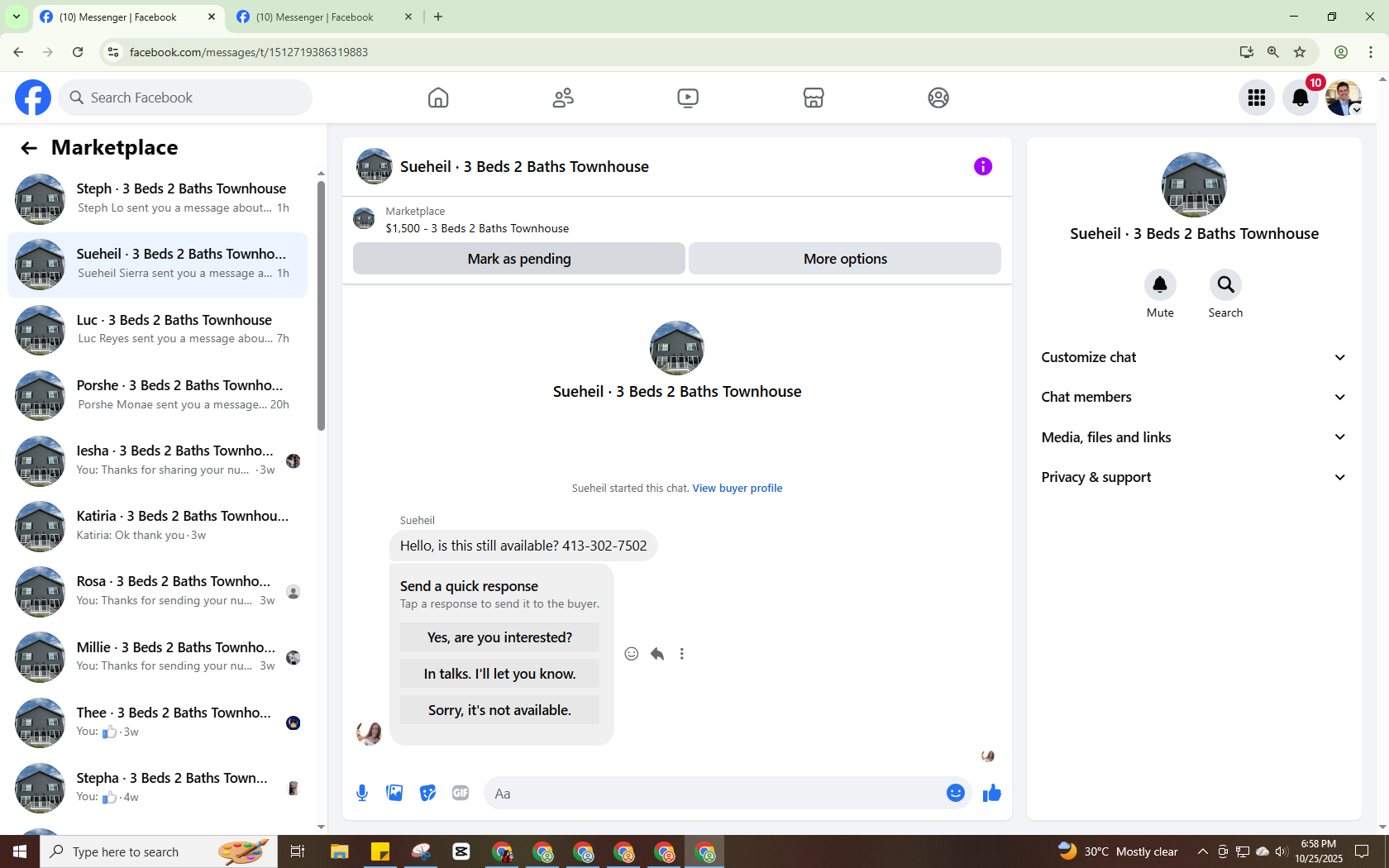Click the Search Facebook input field
1389x868 pixels.
185,98
